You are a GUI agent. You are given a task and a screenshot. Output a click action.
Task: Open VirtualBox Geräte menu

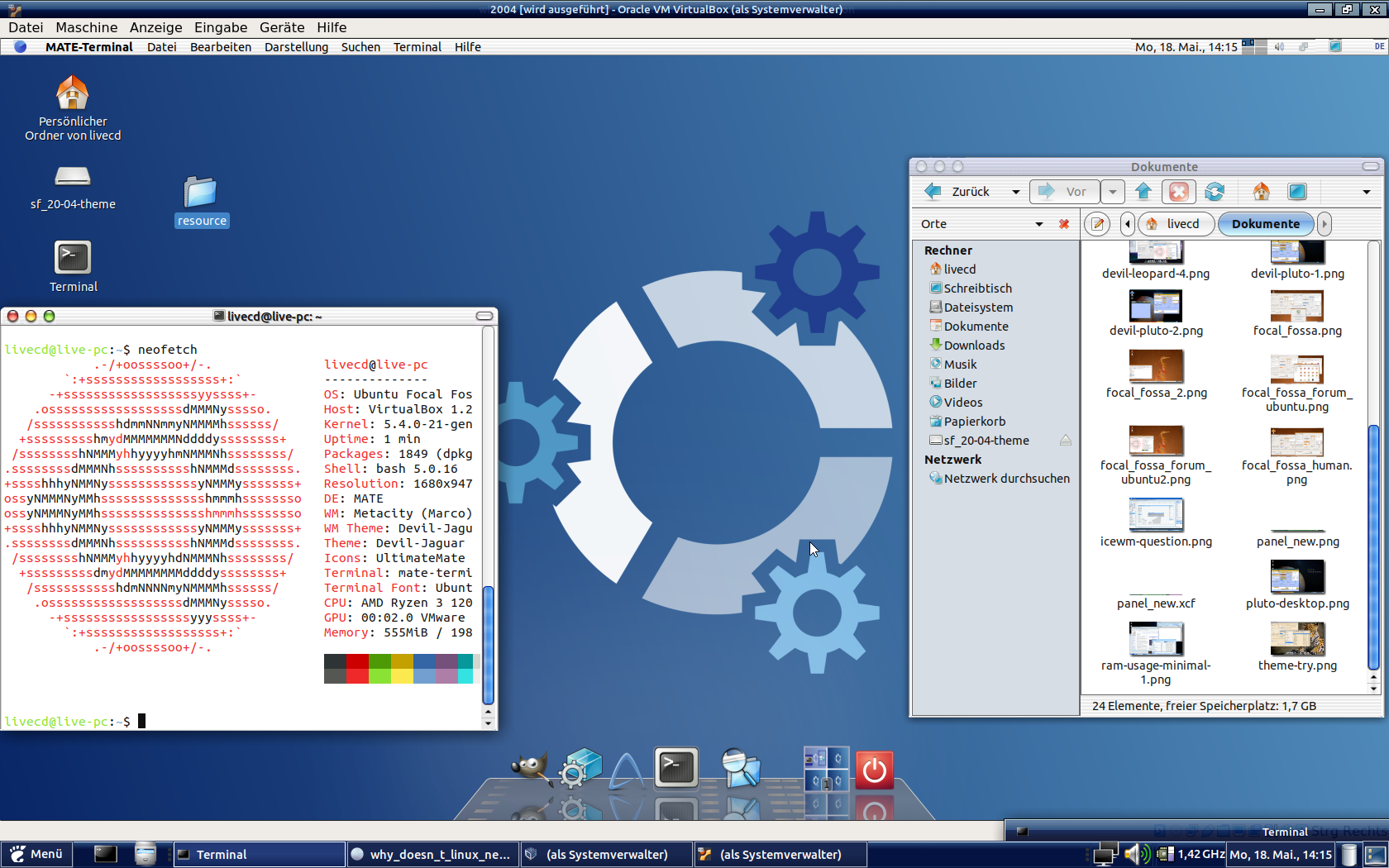pyautogui.click(x=282, y=27)
